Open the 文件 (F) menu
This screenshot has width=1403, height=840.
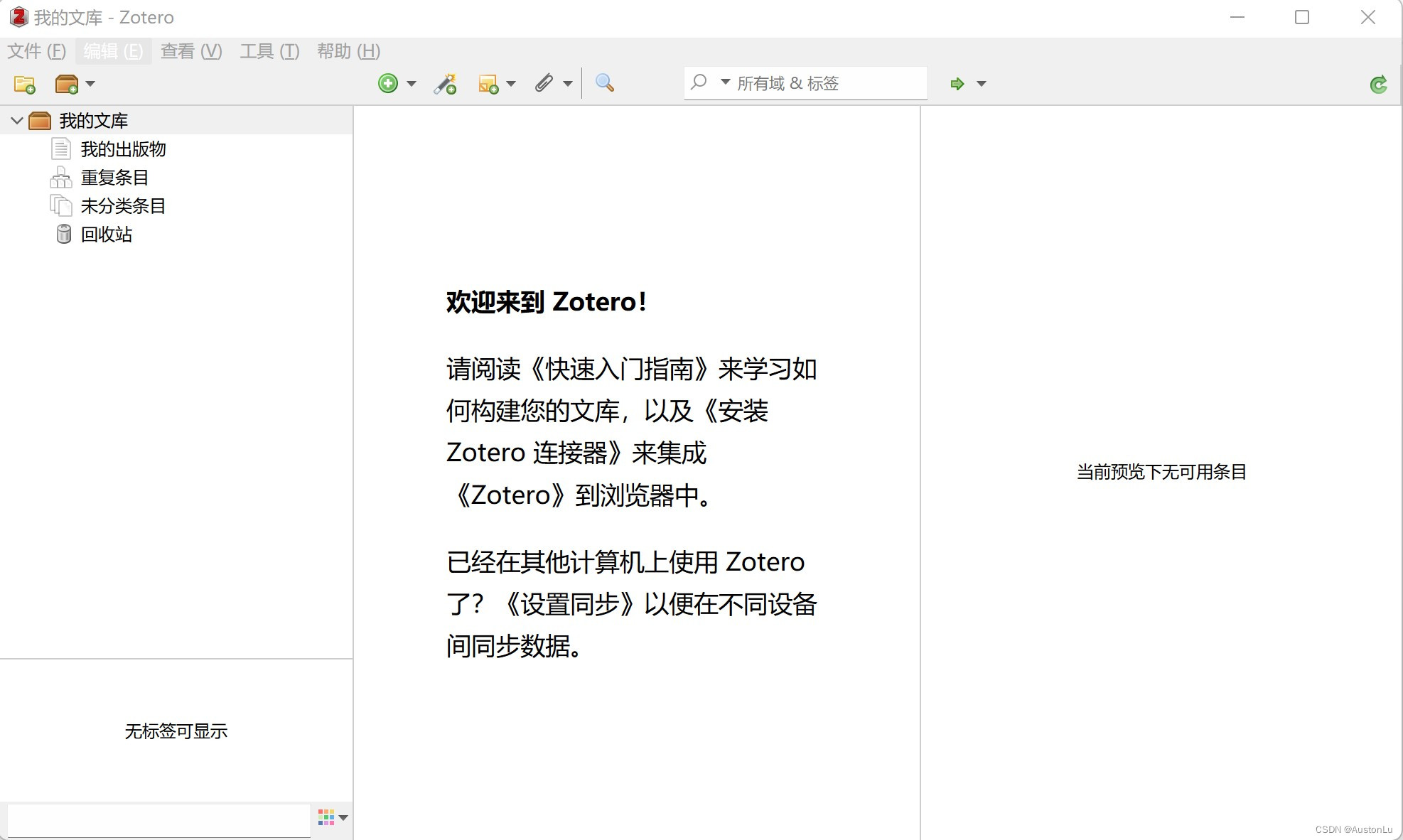pos(36,51)
